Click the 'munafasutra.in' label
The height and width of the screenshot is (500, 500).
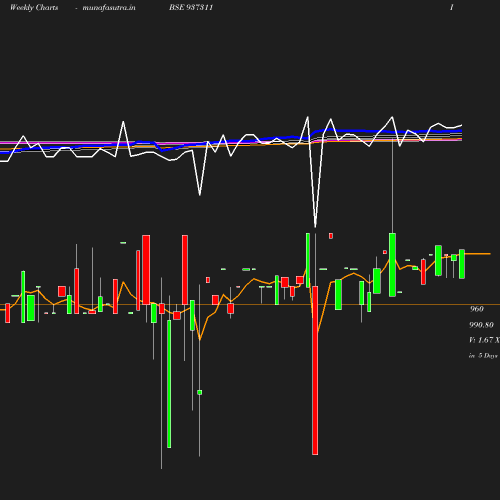(x=109, y=8)
